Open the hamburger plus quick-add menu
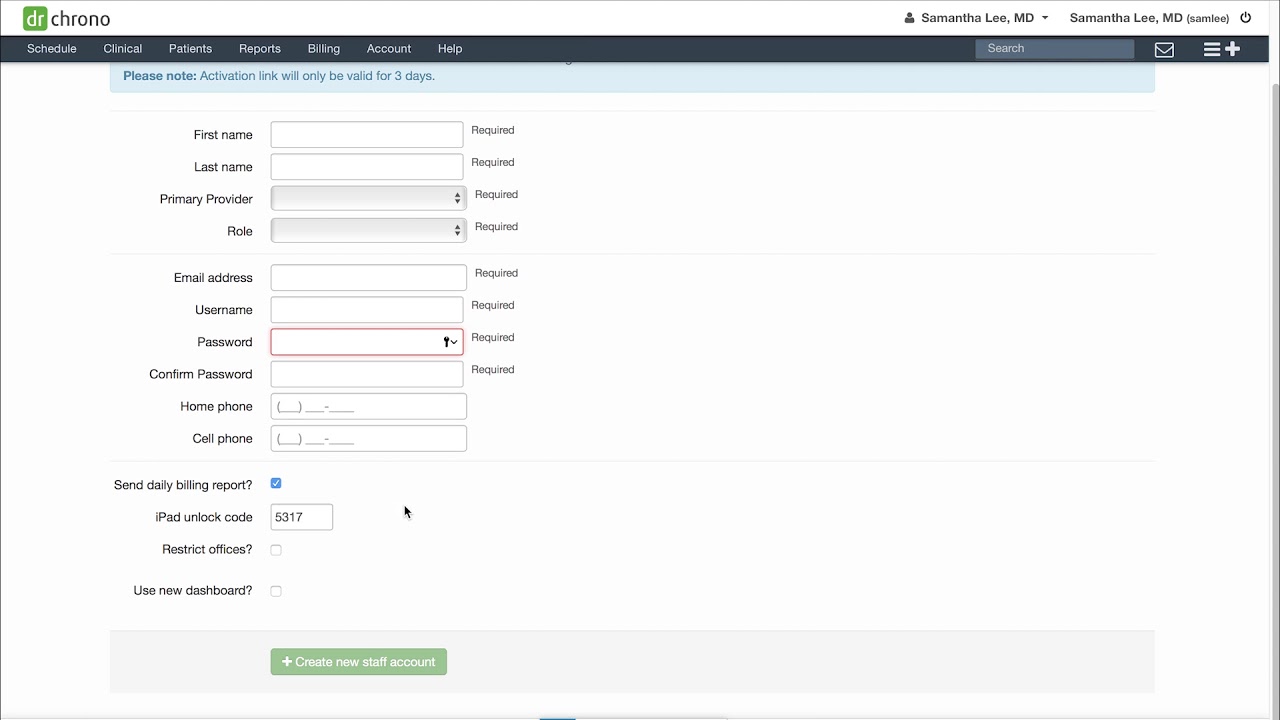 coord(1221,49)
